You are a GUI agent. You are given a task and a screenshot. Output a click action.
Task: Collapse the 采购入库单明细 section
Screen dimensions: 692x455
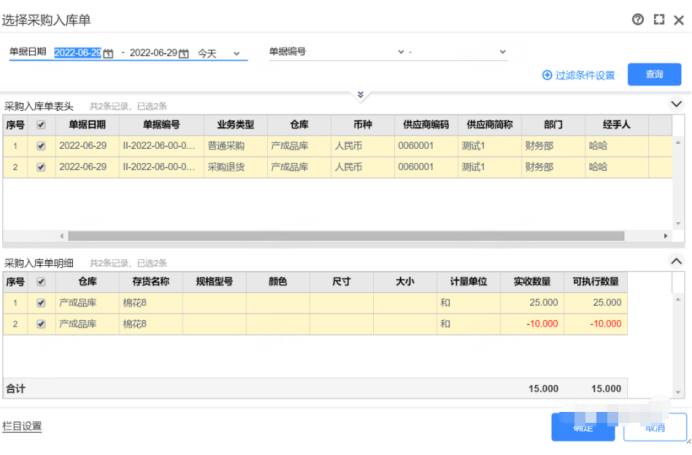(676, 261)
